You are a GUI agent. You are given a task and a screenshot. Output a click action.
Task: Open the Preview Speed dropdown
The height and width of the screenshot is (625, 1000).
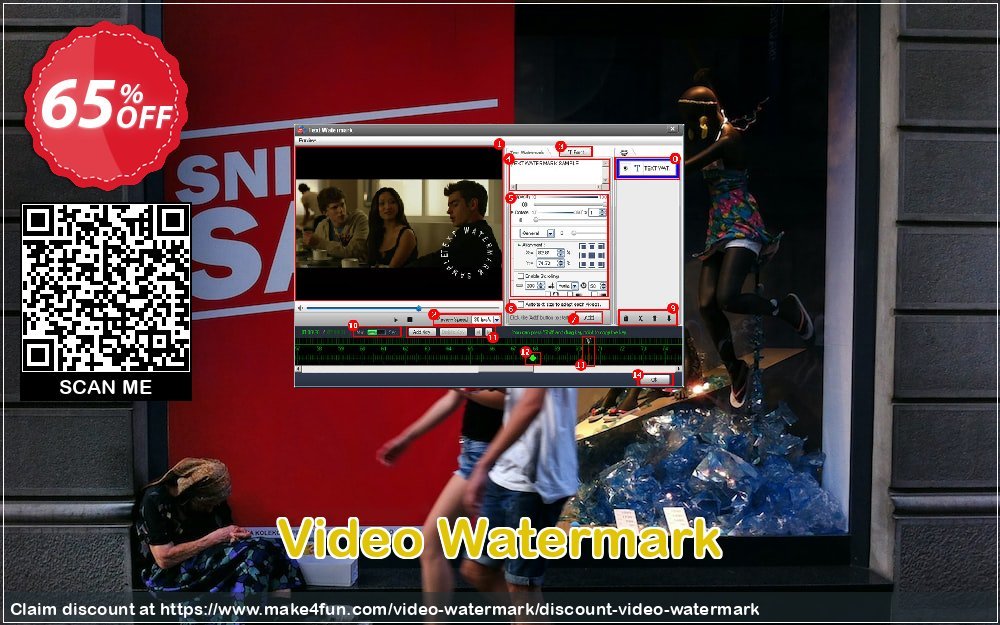487,320
